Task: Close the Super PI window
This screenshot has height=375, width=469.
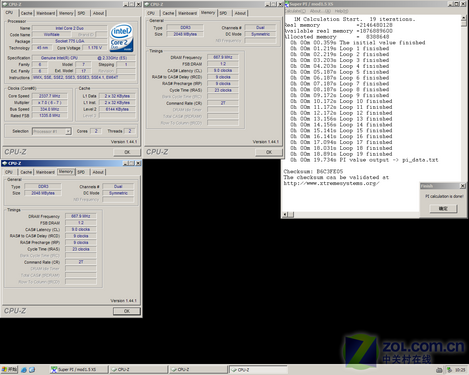Action: 463,4
